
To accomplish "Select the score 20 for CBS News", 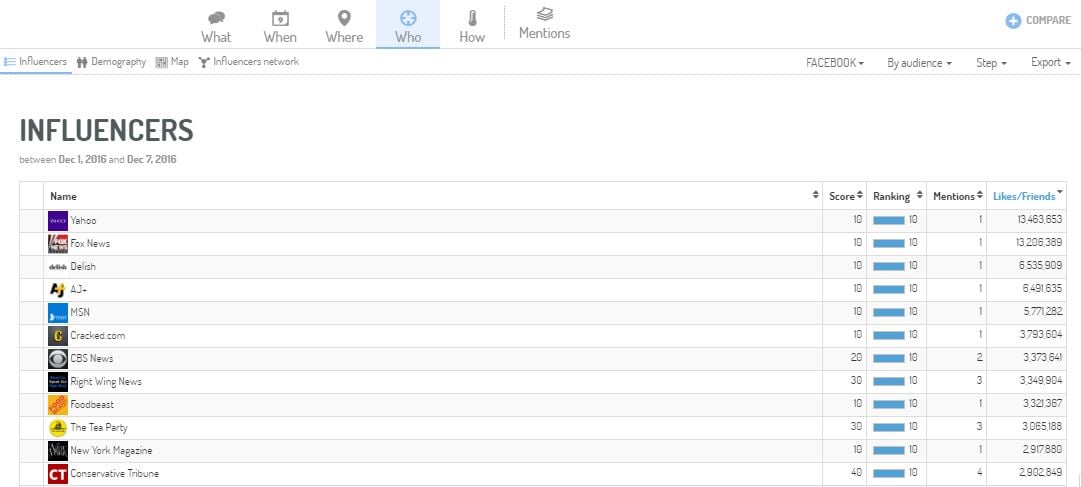I will pos(856,359).
